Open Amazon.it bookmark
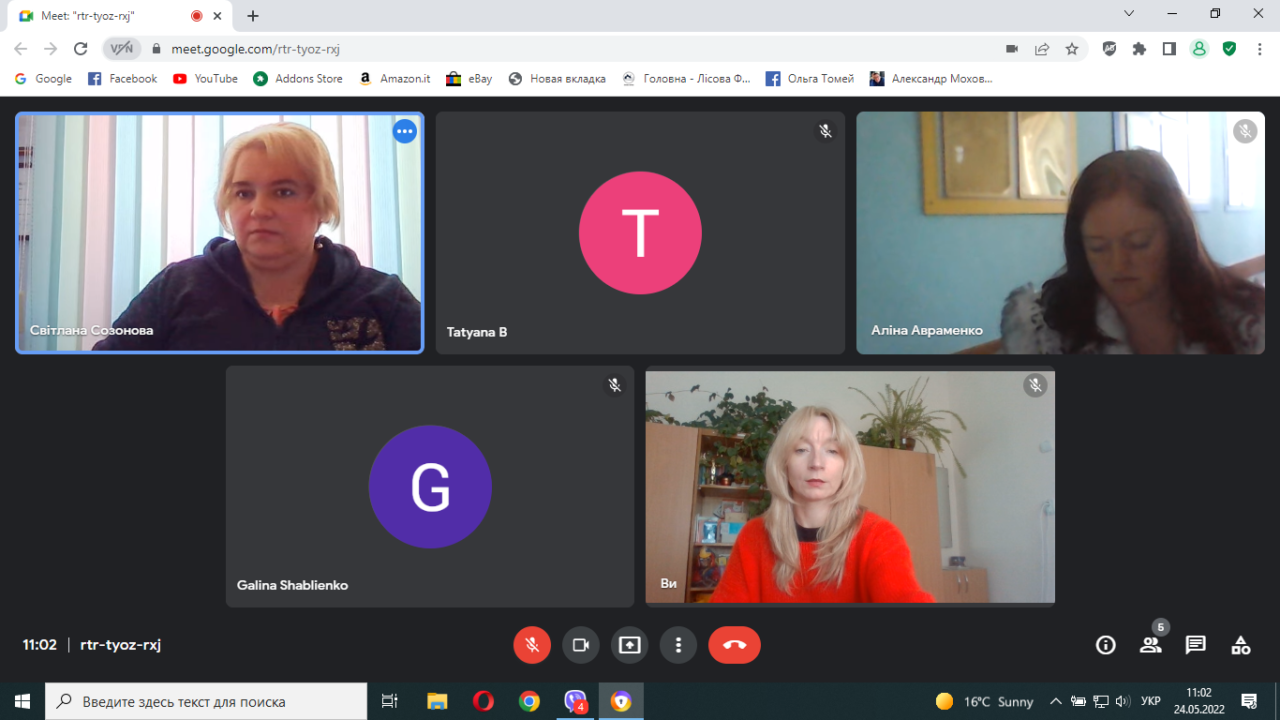 tap(395, 79)
